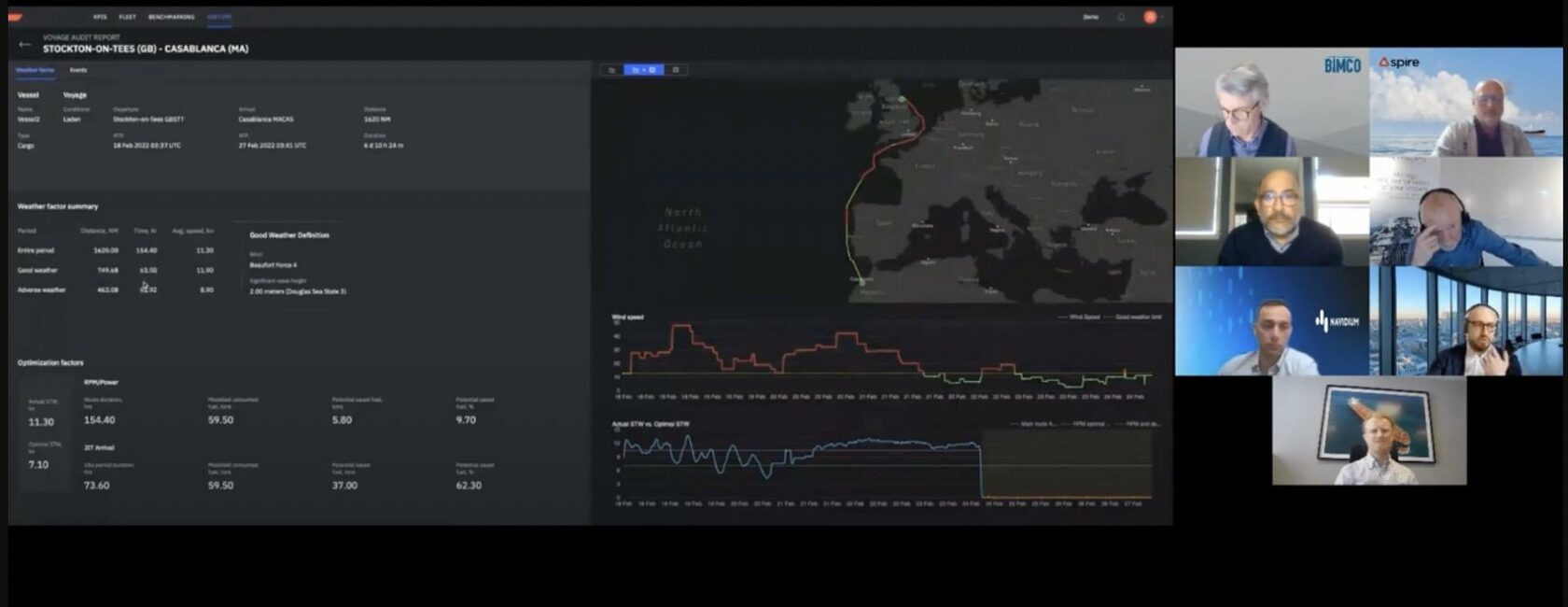The width and height of the screenshot is (1568, 607).
Task: Select the Weather factor tab
Action: (x=35, y=70)
